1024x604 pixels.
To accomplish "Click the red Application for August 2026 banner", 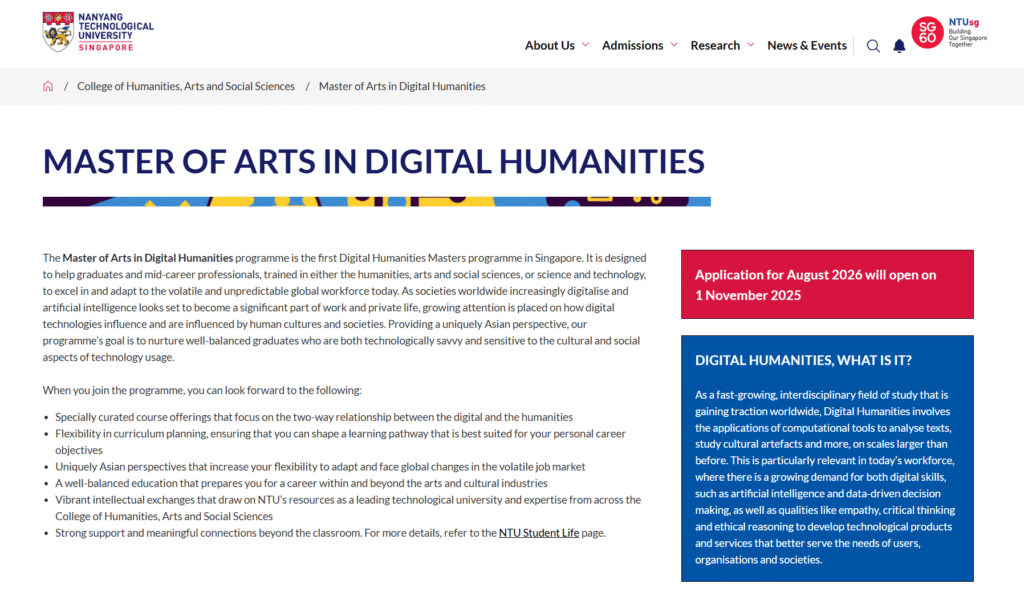I will tap(826, 285).
